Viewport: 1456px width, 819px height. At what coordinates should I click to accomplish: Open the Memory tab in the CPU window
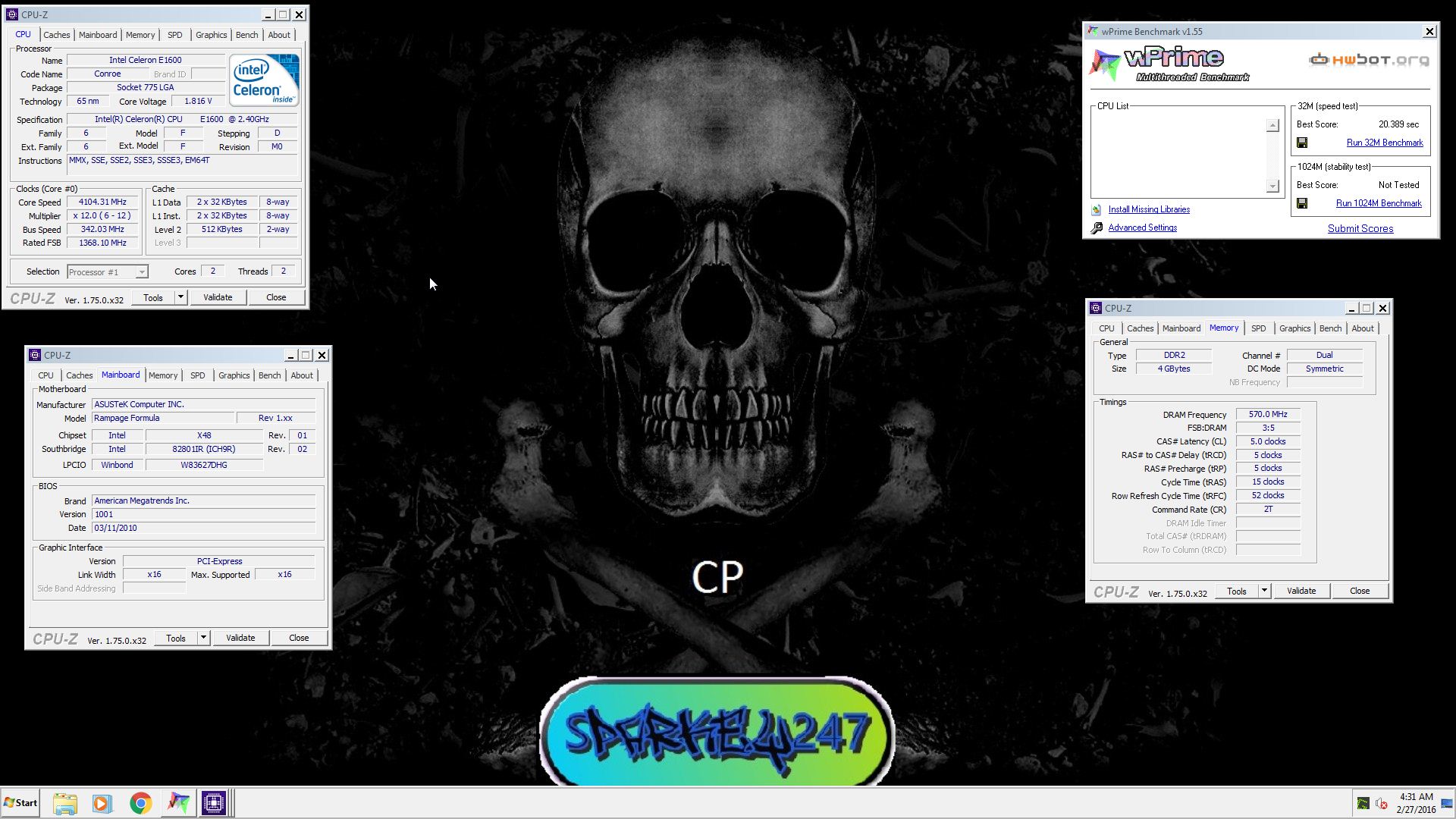tap(140, 35)
